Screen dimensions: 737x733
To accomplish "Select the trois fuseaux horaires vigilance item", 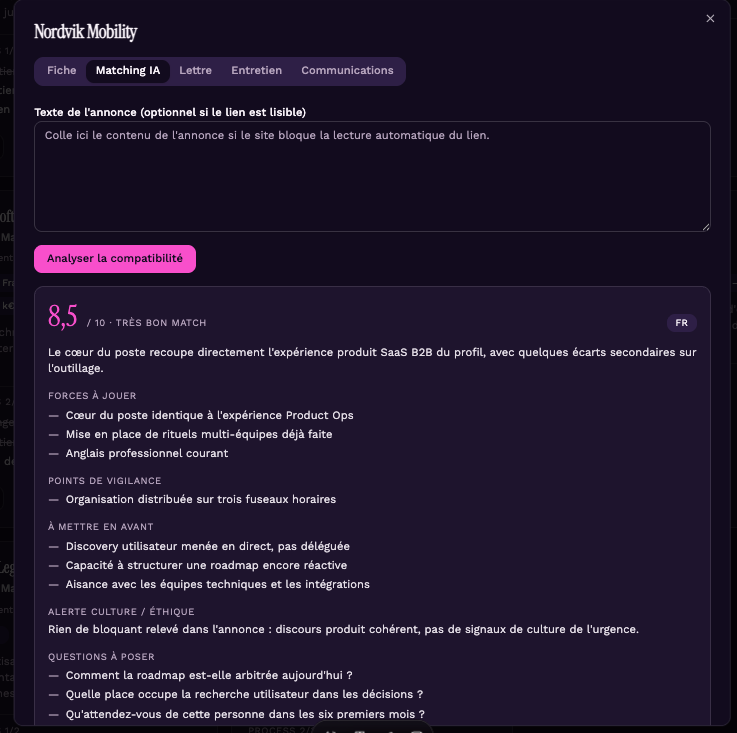I will point(201,499).
